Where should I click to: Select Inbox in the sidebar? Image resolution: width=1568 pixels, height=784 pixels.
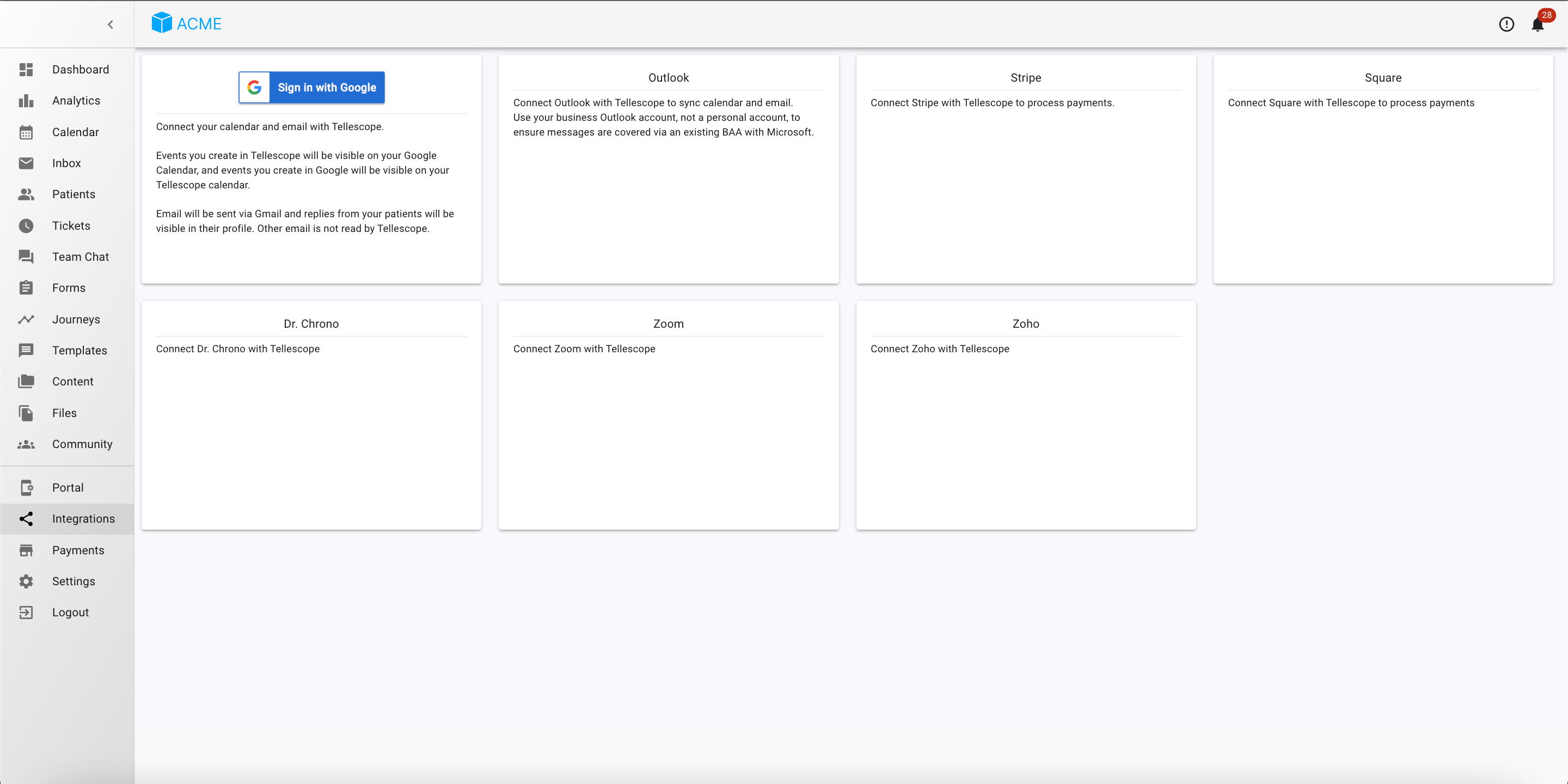[x=66, y=163]
